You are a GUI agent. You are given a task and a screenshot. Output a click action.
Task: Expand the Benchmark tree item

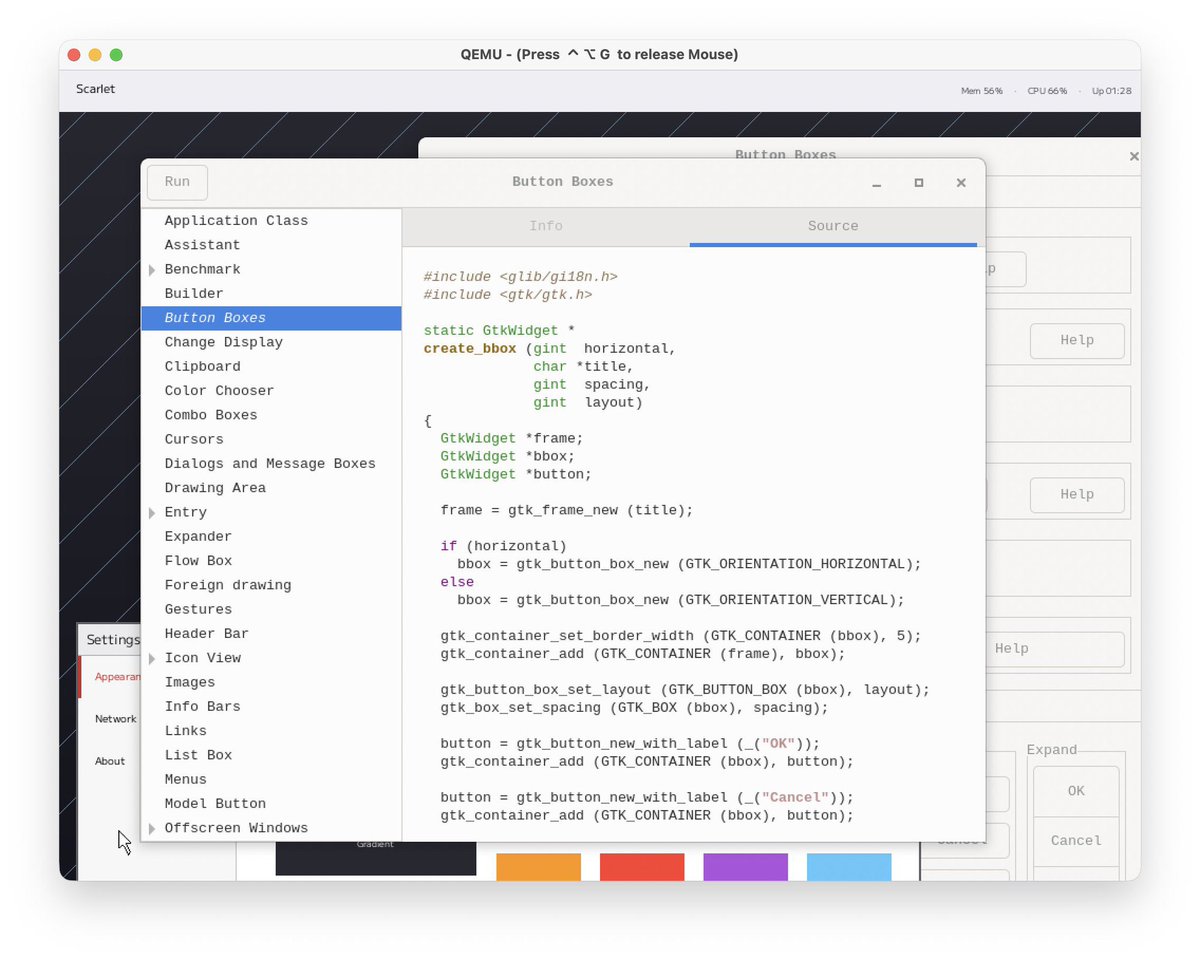152,270
